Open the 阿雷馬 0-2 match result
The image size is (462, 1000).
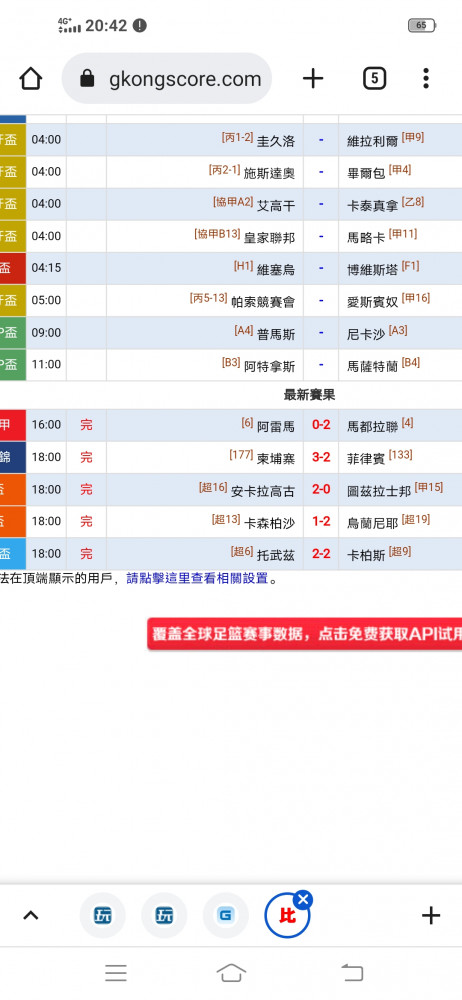tap(320, 425)
